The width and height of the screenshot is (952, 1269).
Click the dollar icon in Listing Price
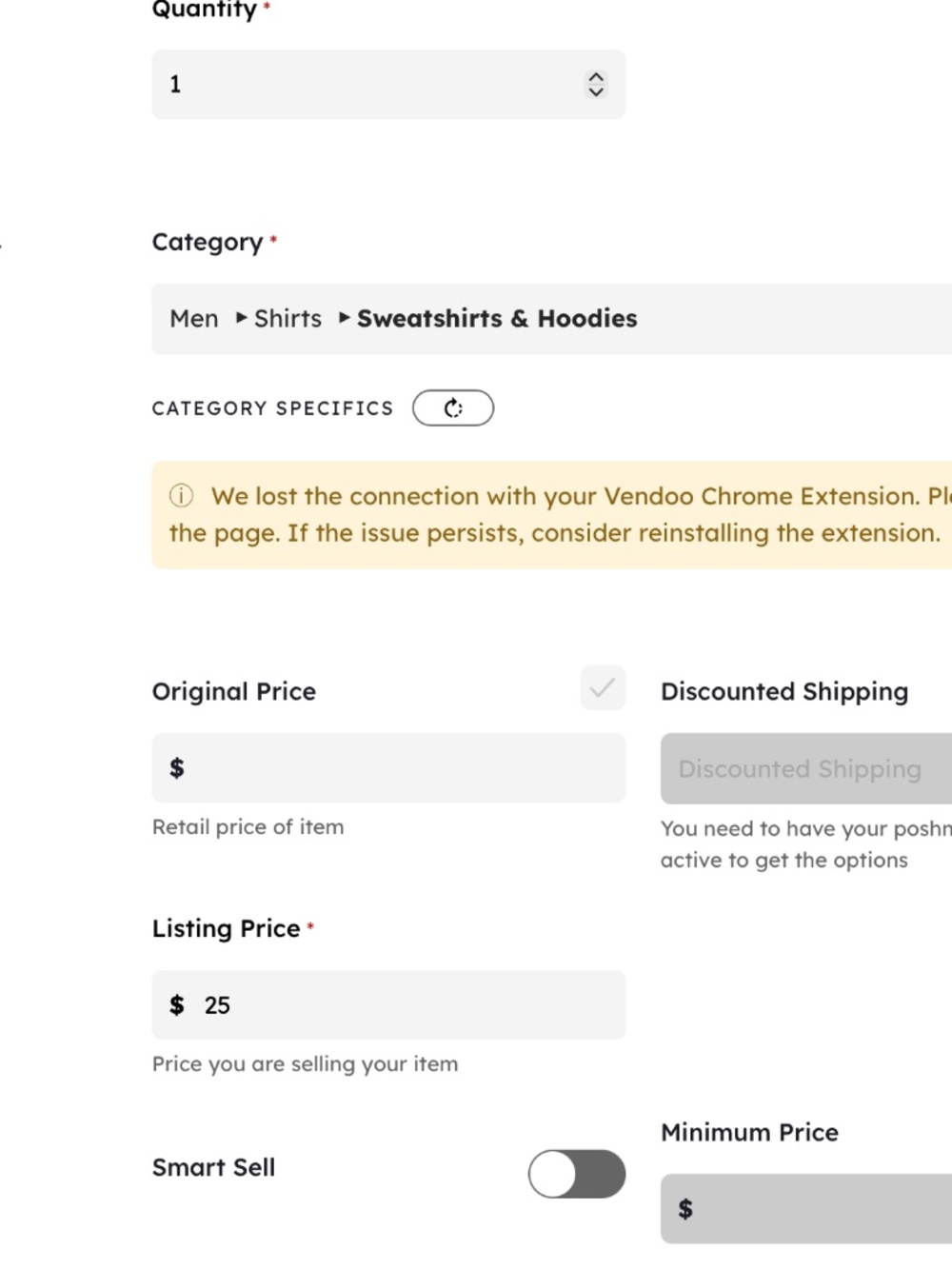coord(177,1004)
